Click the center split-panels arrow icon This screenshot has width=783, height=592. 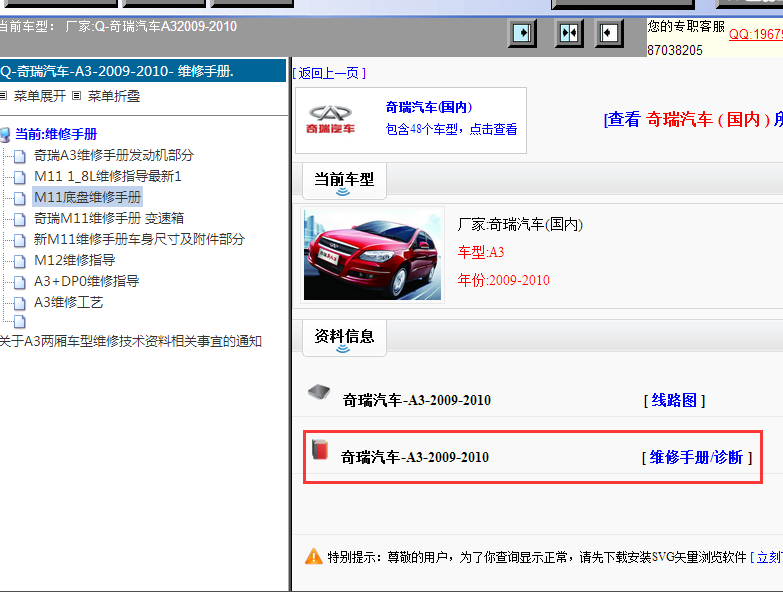(569, 33)
